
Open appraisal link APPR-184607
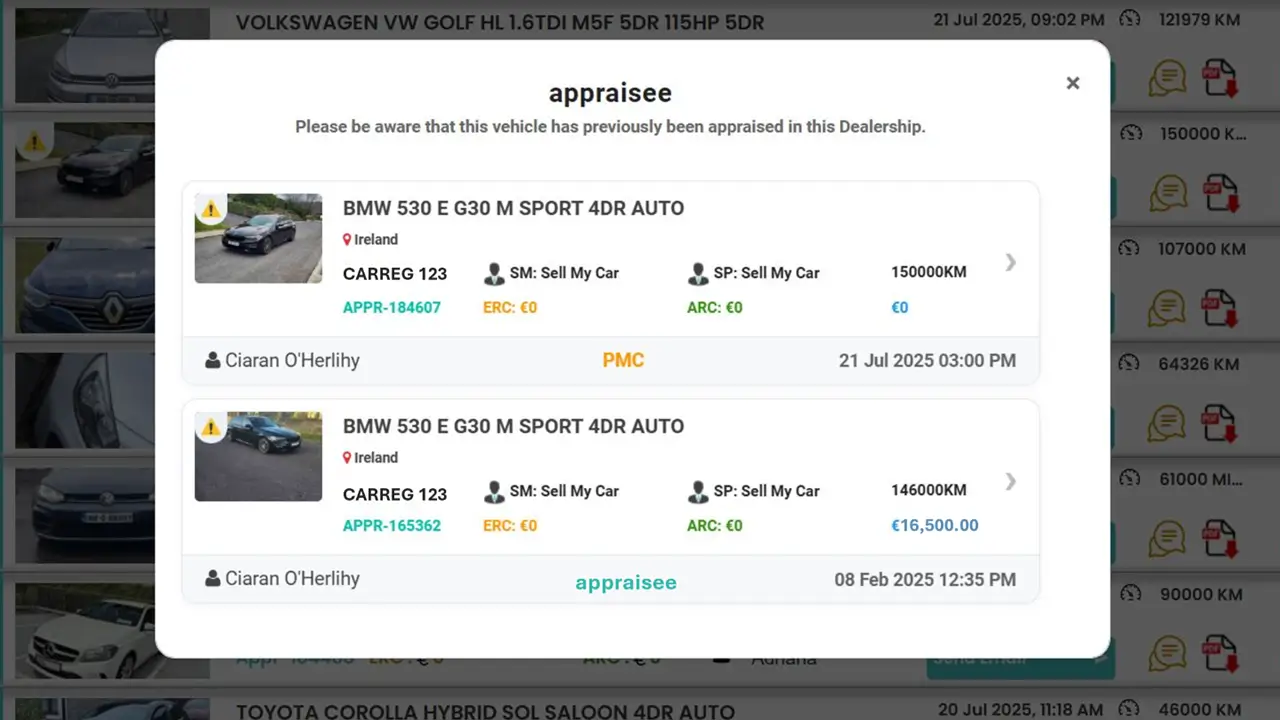click(x=392, y=307)
